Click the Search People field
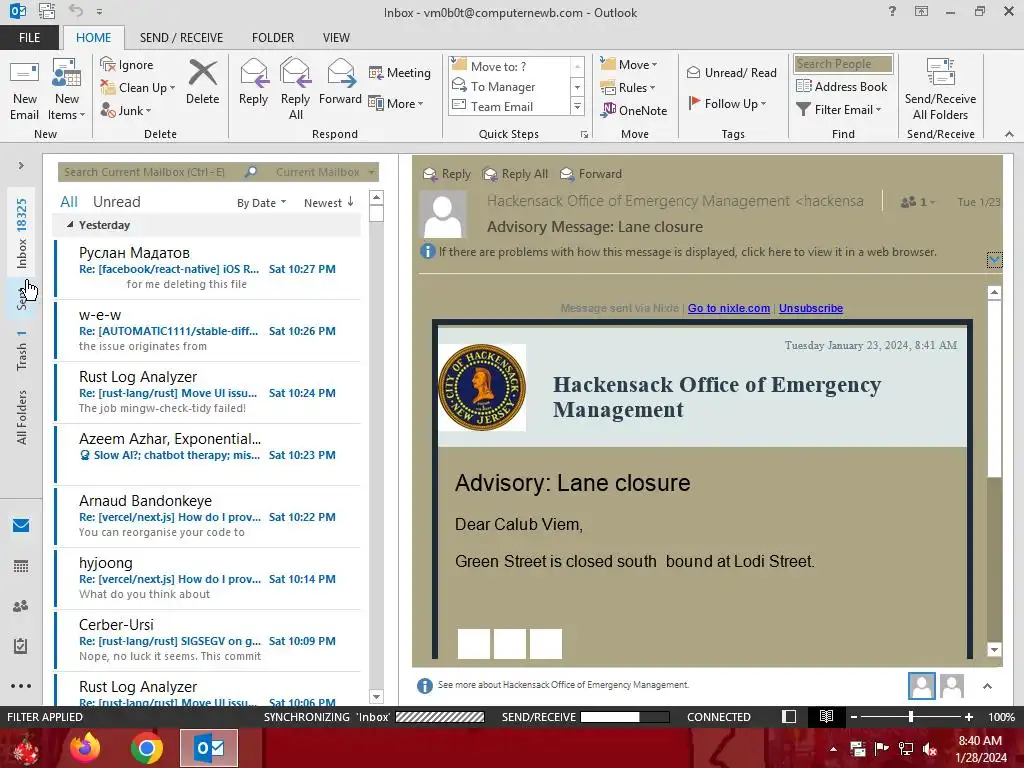1024x768 pixels. point(843,64)
